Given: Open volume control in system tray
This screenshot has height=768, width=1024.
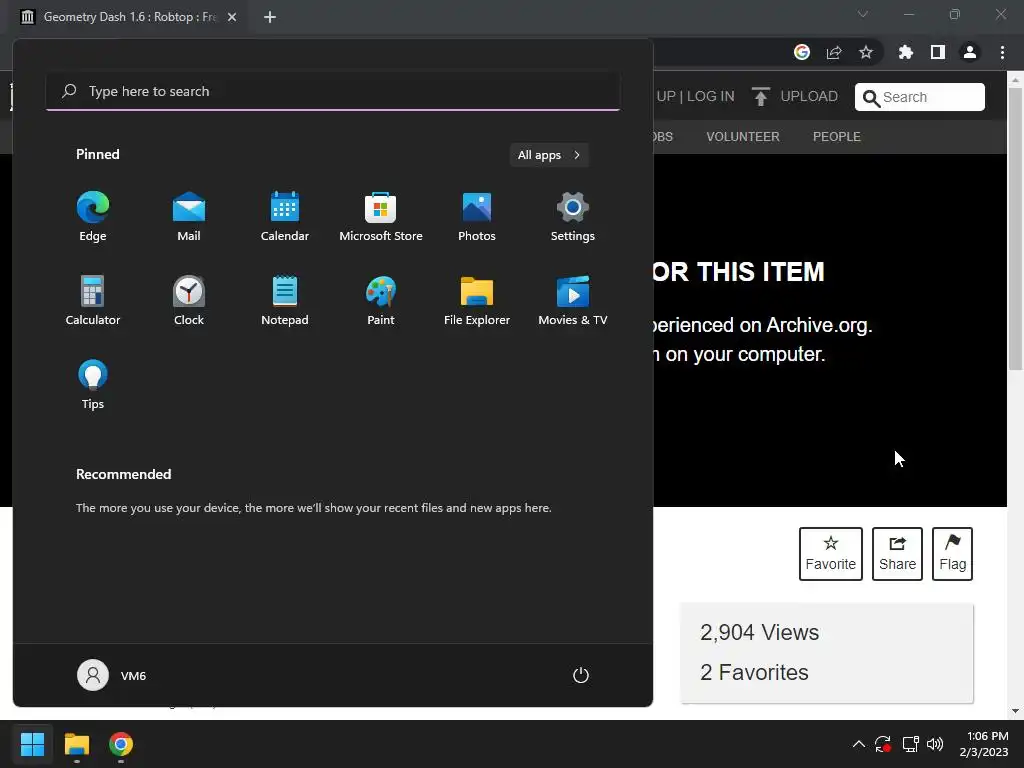Looking at the screenshot, I should coord(935,744).
